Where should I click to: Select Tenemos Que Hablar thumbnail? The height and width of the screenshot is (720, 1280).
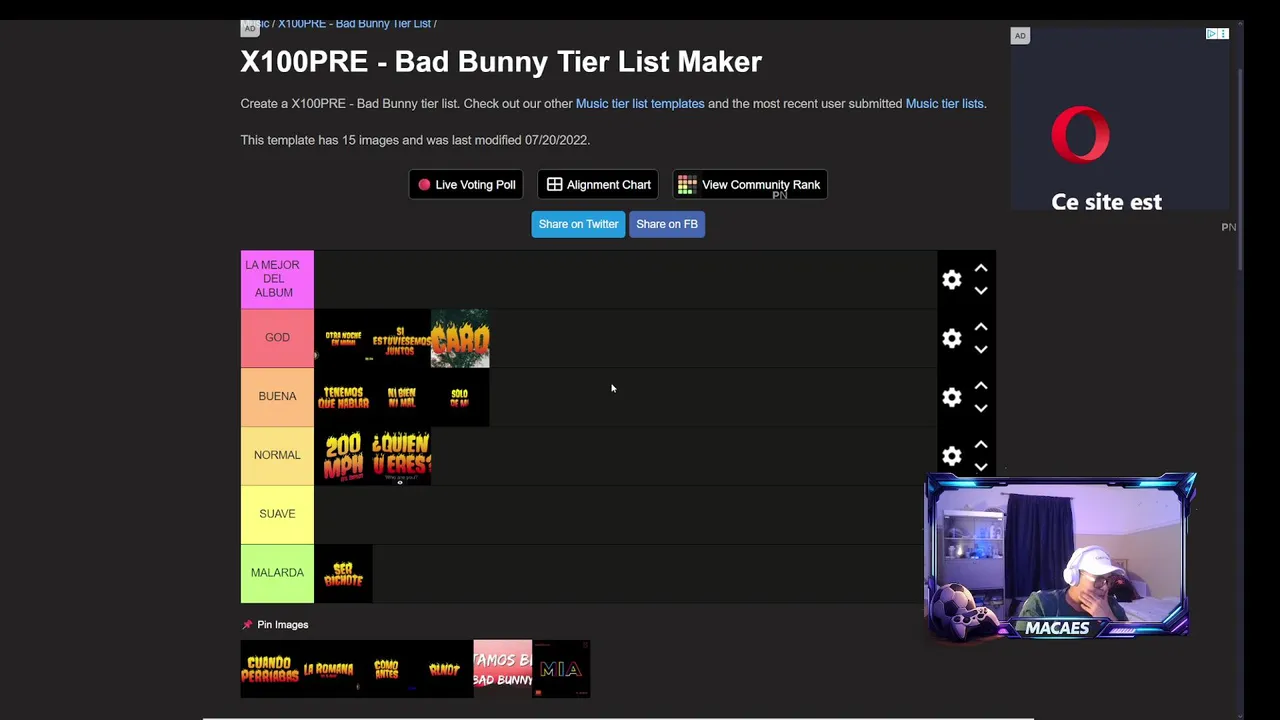(x=343, y=397)
